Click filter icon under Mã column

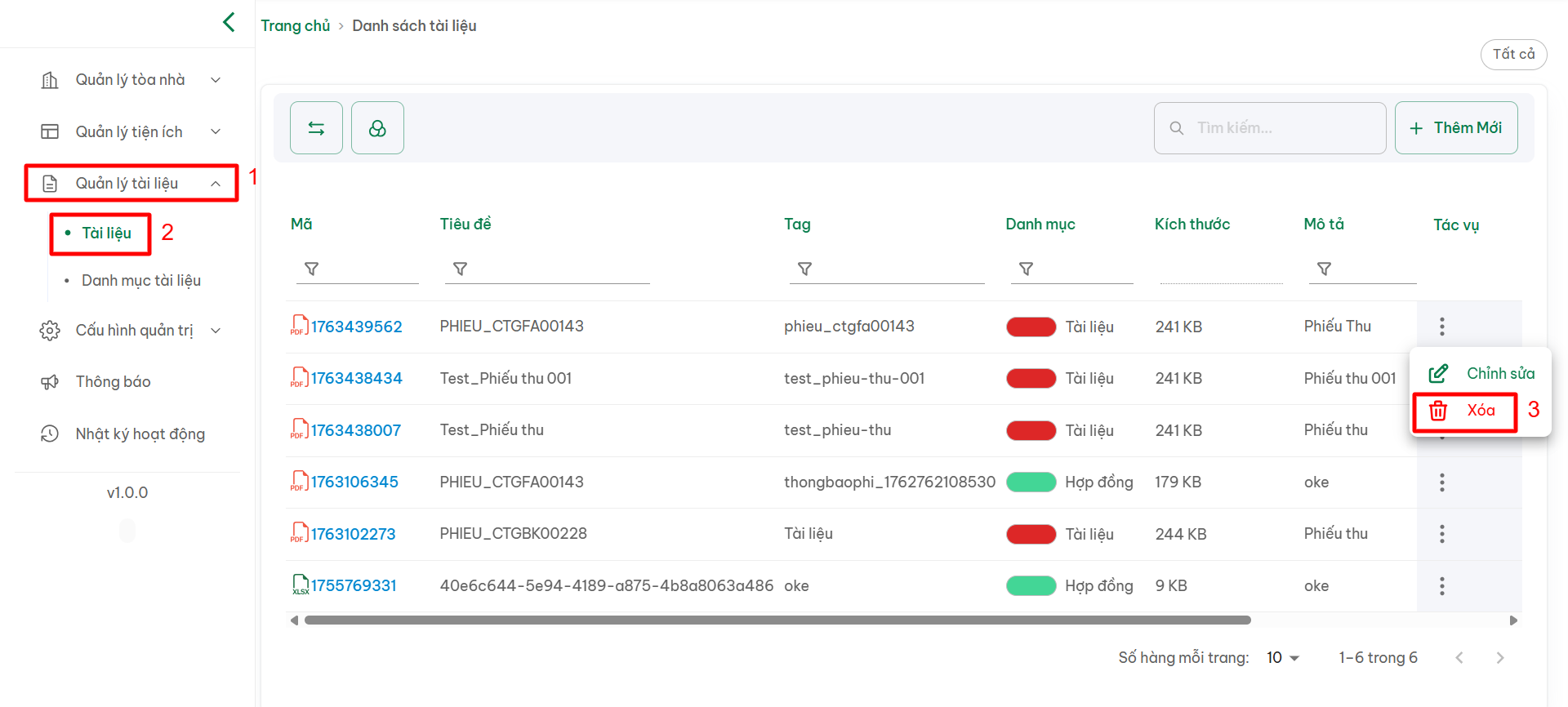[312, 269]
